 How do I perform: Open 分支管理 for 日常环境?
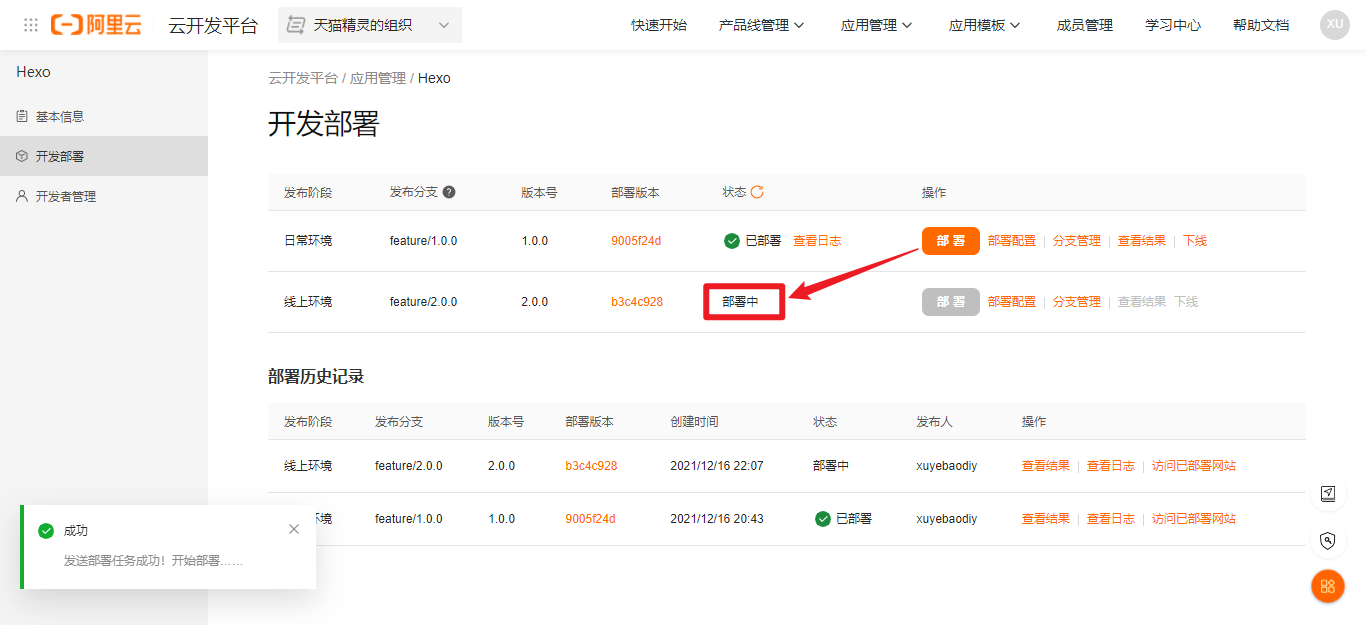pyautogui.click(x=1077, y=241)
